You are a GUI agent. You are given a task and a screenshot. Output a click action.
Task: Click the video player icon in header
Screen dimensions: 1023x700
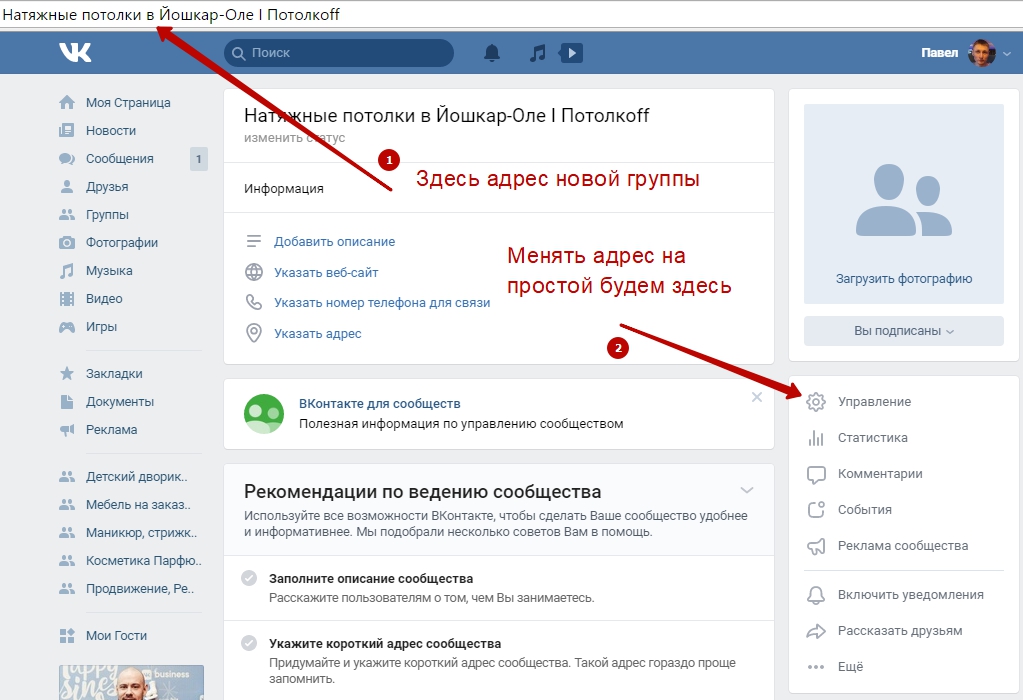[571, 53]
